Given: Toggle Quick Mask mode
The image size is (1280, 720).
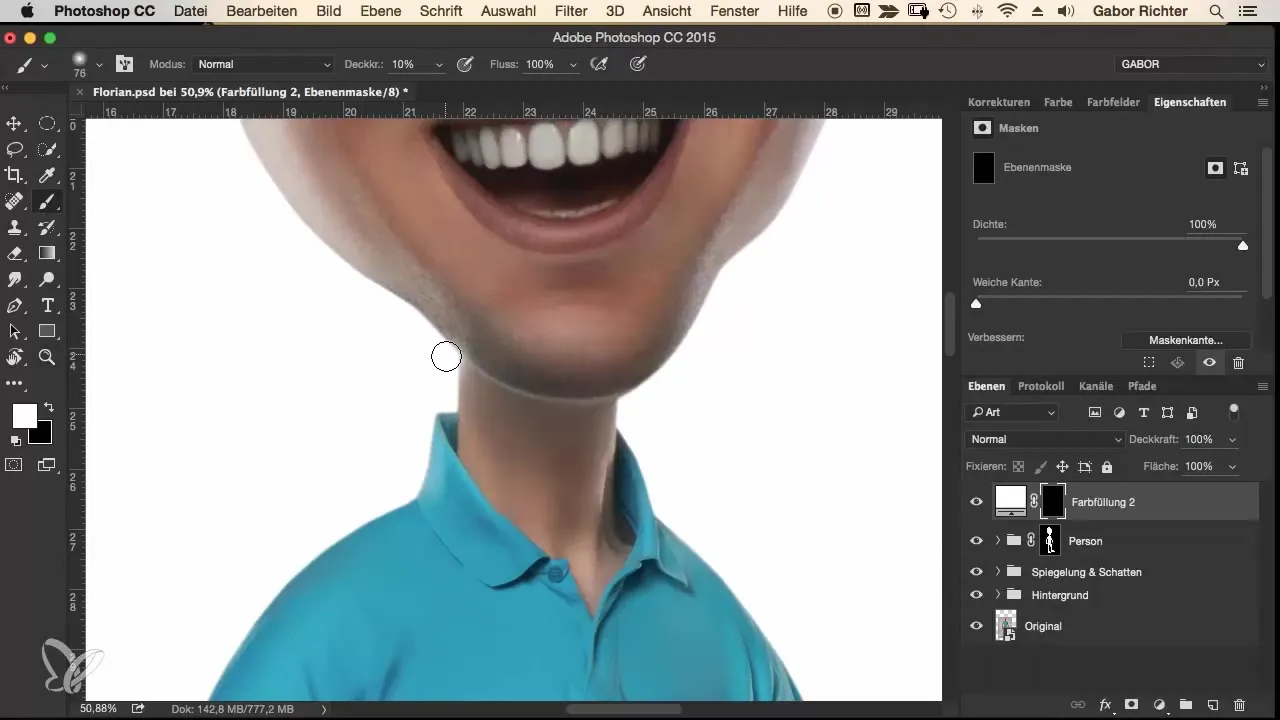Looking at the screenshot, I should (x=15, y=464).
